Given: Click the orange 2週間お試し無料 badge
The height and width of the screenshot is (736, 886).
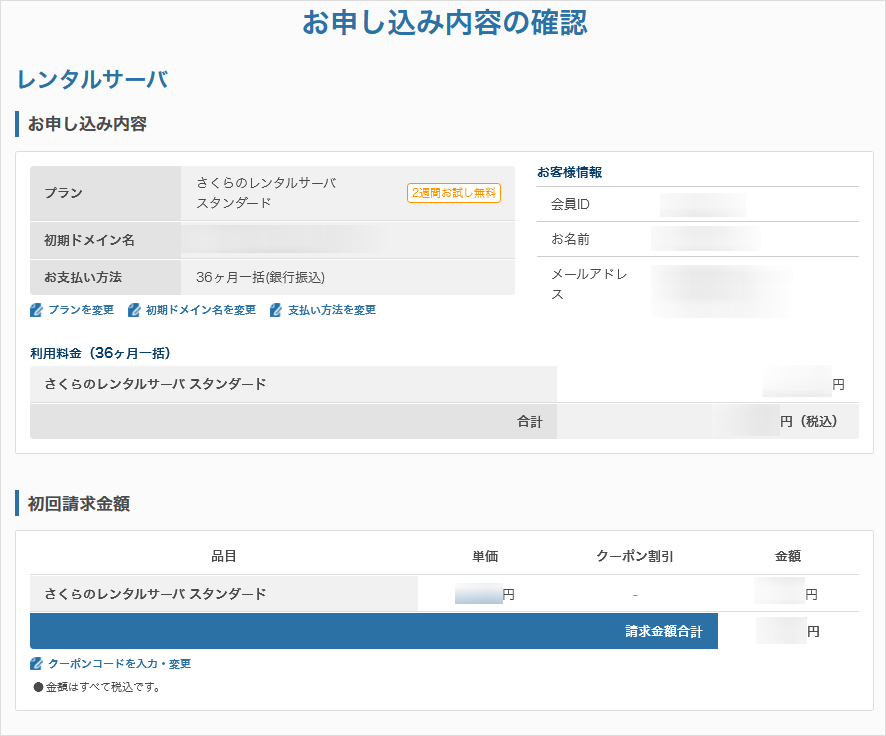Looking at the screenshot, I should (452, 194).
